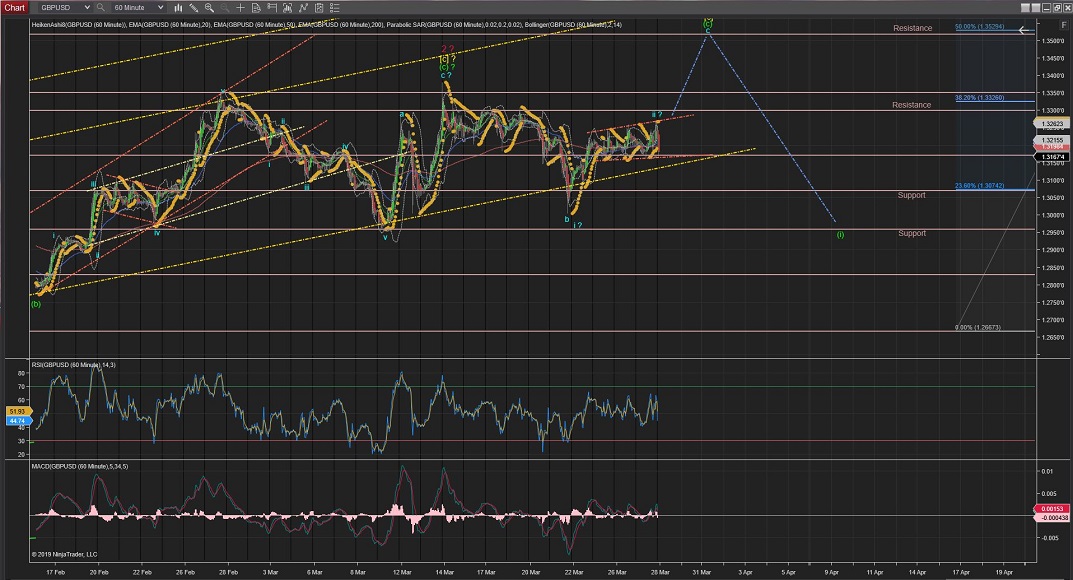Select the drawing tools pencil icon
The image size is (1073, 580).
tap(193, 7)
